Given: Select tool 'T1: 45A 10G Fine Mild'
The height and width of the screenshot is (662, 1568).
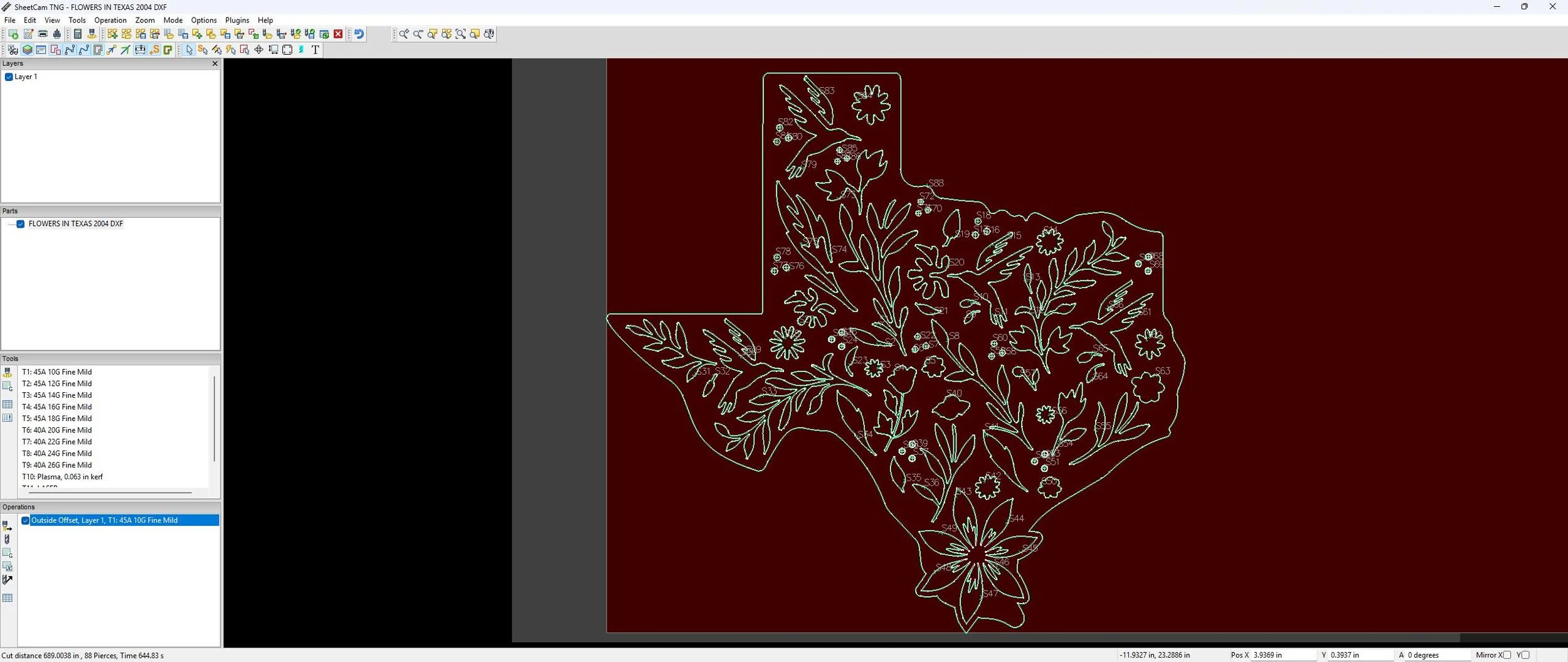Looking at the screenshot, I should (x=57, y=372).
